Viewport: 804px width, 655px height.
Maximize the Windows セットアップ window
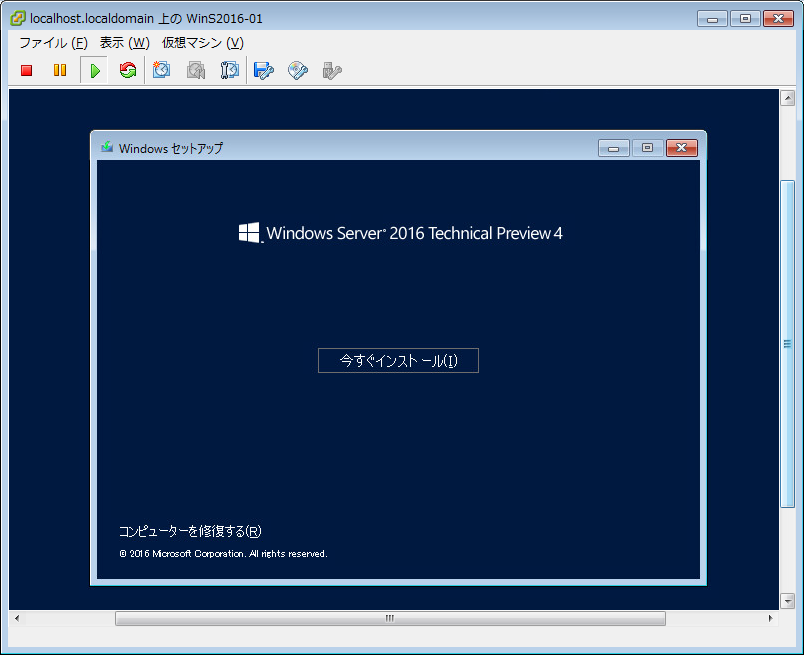[x=648, y=148]
